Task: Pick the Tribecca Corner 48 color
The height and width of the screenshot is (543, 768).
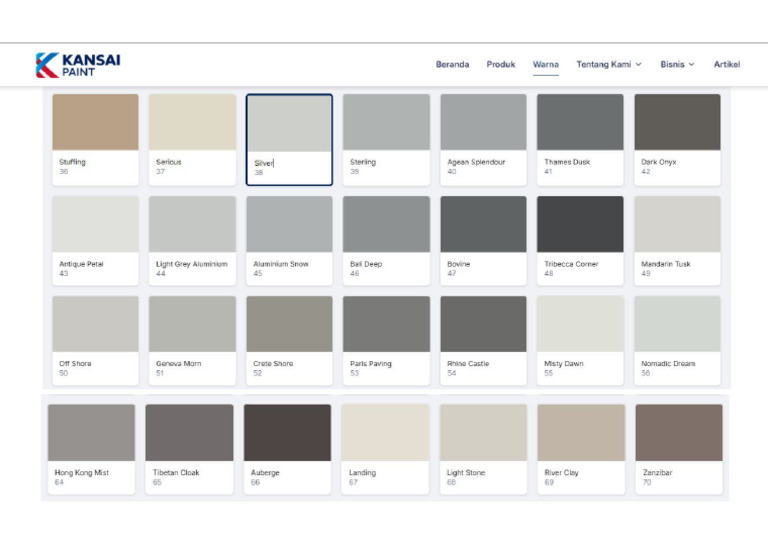Action: click(x=580, y=240)
